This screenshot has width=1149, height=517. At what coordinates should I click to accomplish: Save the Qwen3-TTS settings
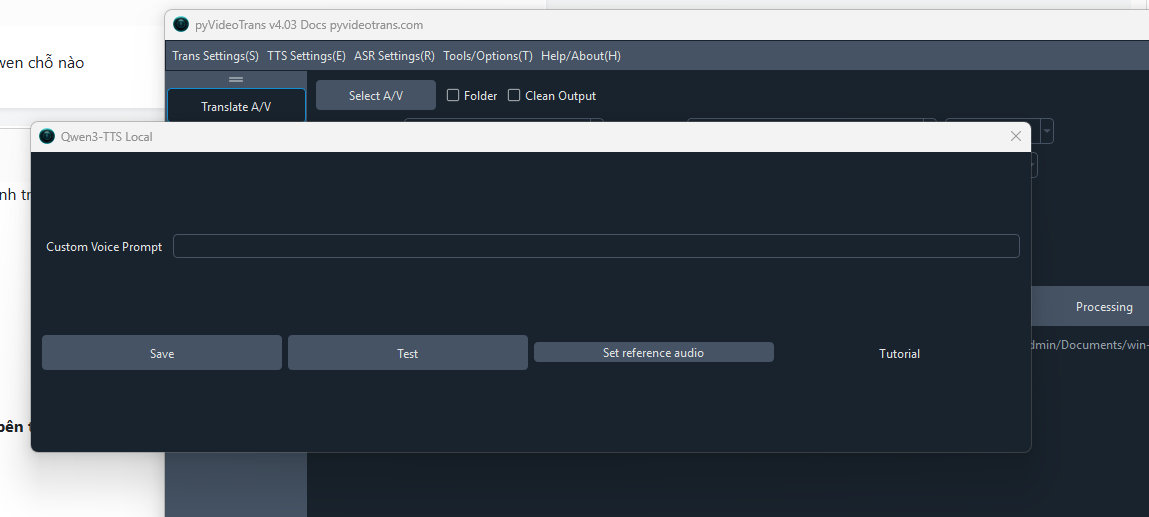pos(162,353)
